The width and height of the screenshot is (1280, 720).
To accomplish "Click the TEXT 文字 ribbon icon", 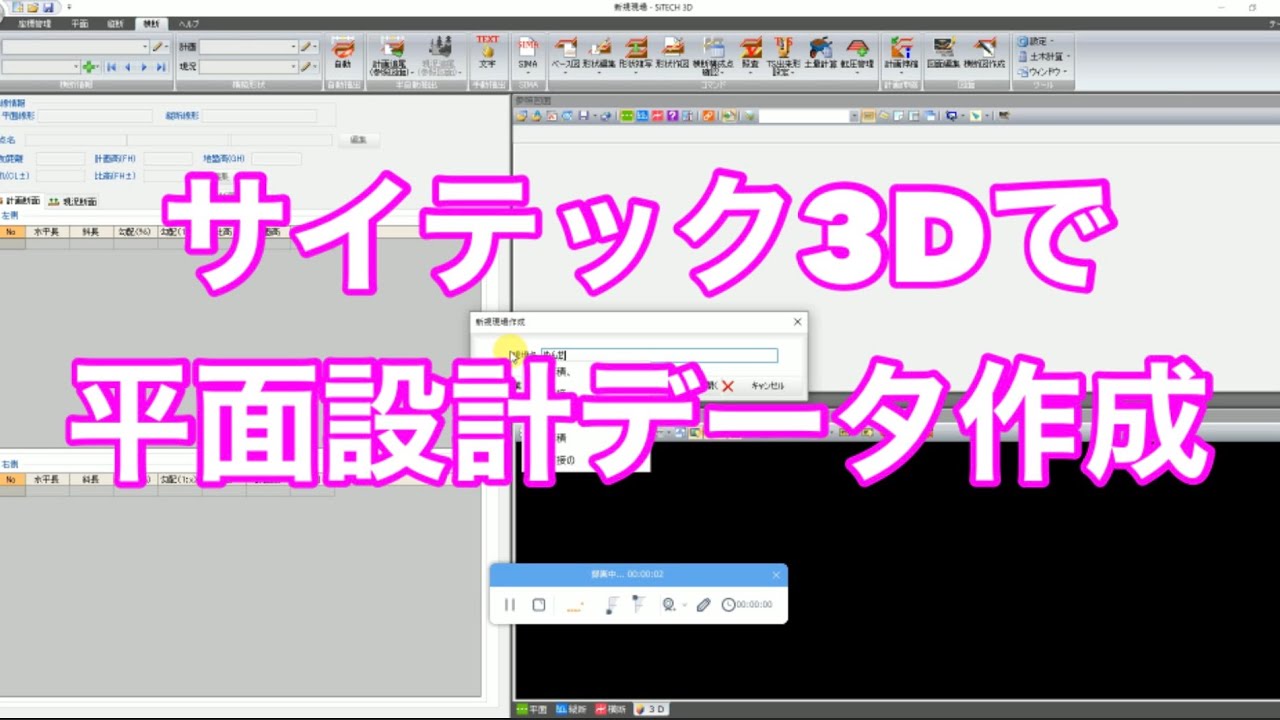I will click(487, 53).
